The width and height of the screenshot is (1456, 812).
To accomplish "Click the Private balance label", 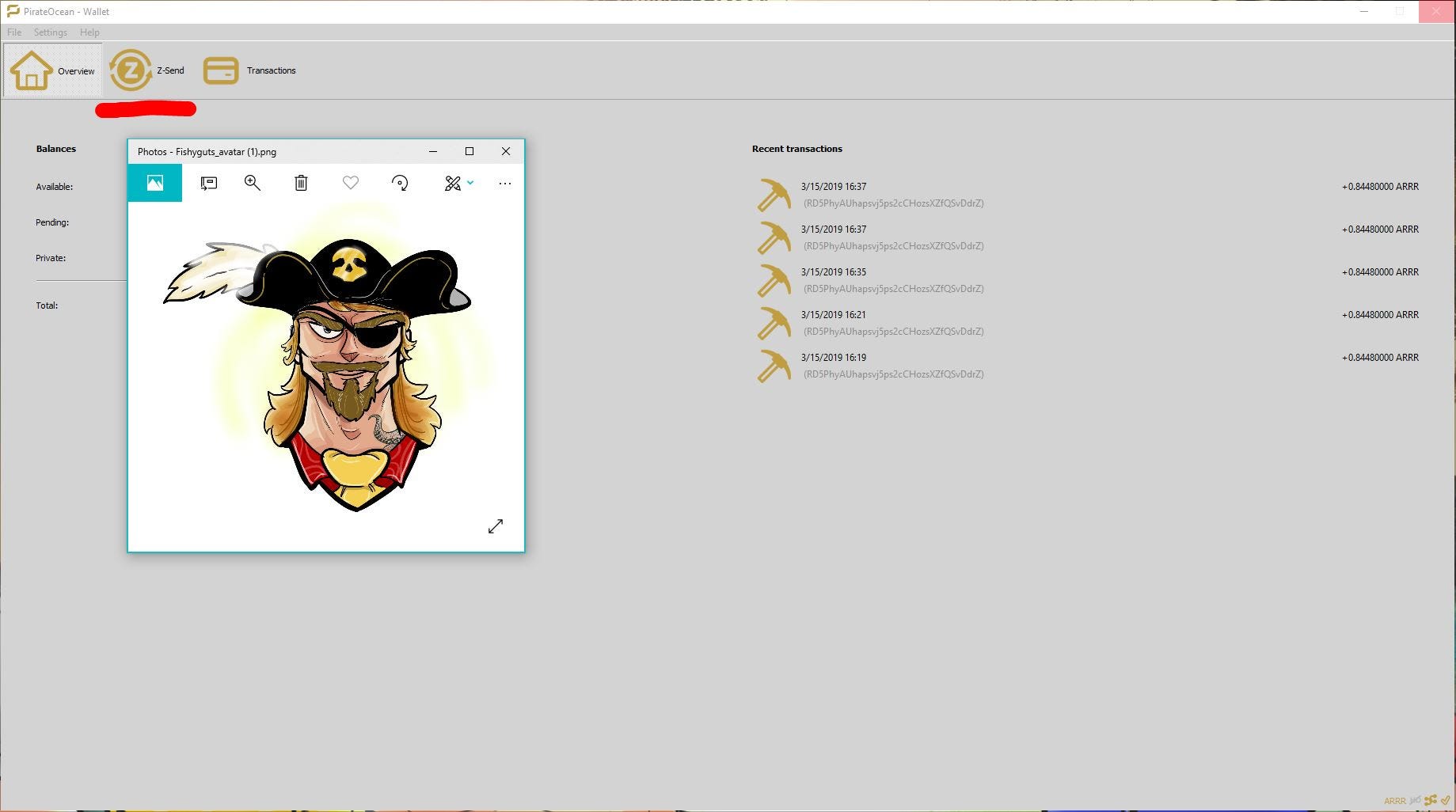I will pyautogui.click(x=51, y=258).
